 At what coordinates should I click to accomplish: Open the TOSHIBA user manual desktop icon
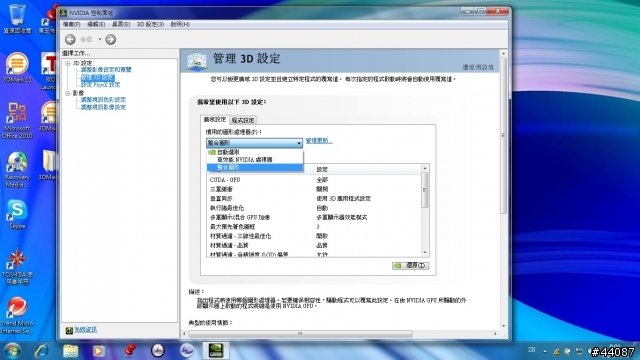point(17,267)
